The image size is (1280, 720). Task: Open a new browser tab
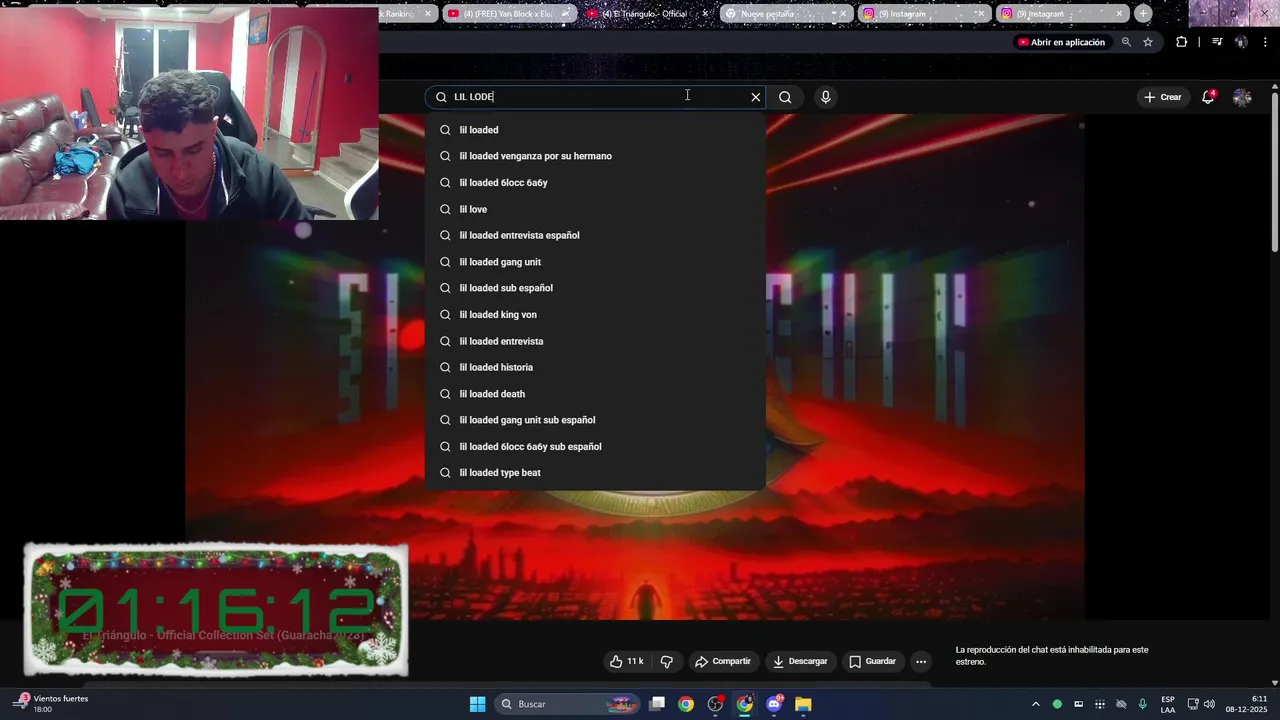(x=1143, y=13)
